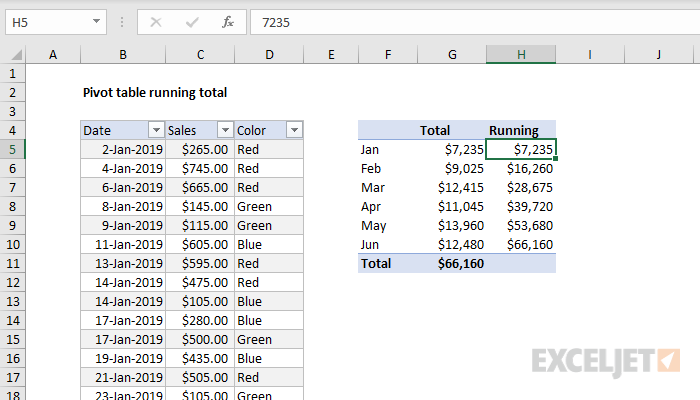Image resolution: width=700 pixels, height=400 pixels.
Task: Click the formula bar showing 7235
Action: pyautogui.click(x=475, y=22)
